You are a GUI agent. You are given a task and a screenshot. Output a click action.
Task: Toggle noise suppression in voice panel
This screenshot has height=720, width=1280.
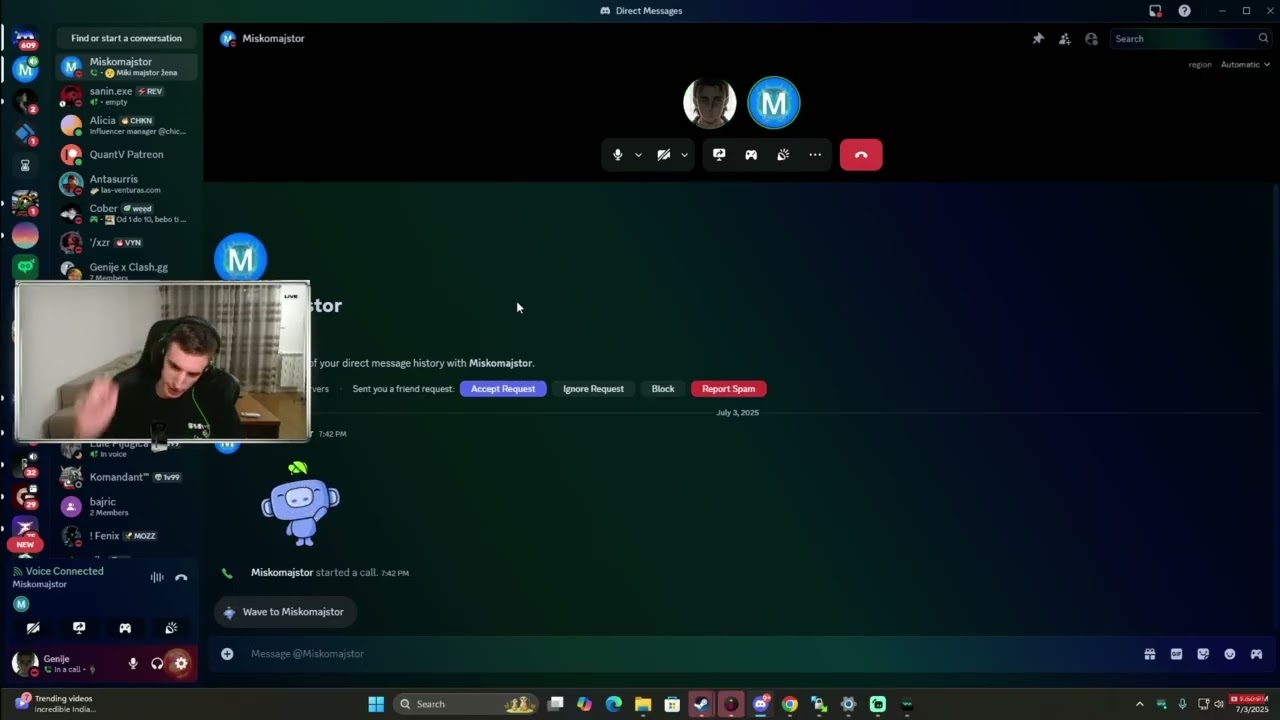157,577
